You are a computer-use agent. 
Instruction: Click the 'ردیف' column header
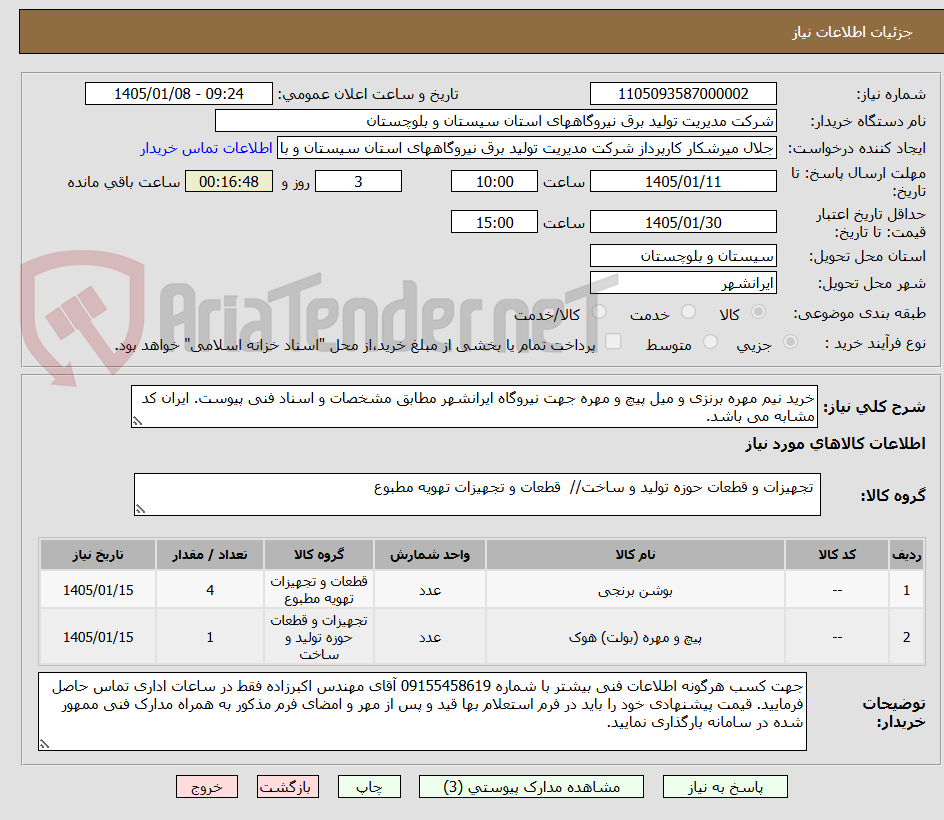click(906, 554)
